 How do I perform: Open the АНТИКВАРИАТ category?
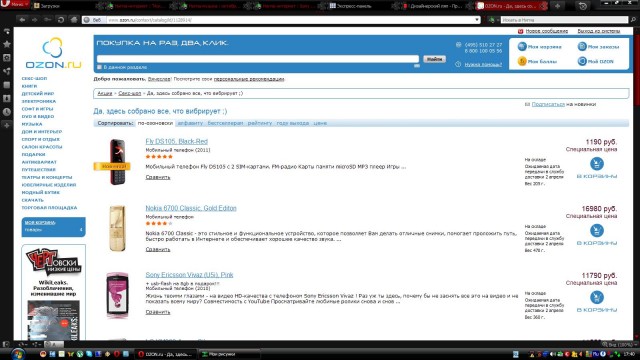[39, 162]
